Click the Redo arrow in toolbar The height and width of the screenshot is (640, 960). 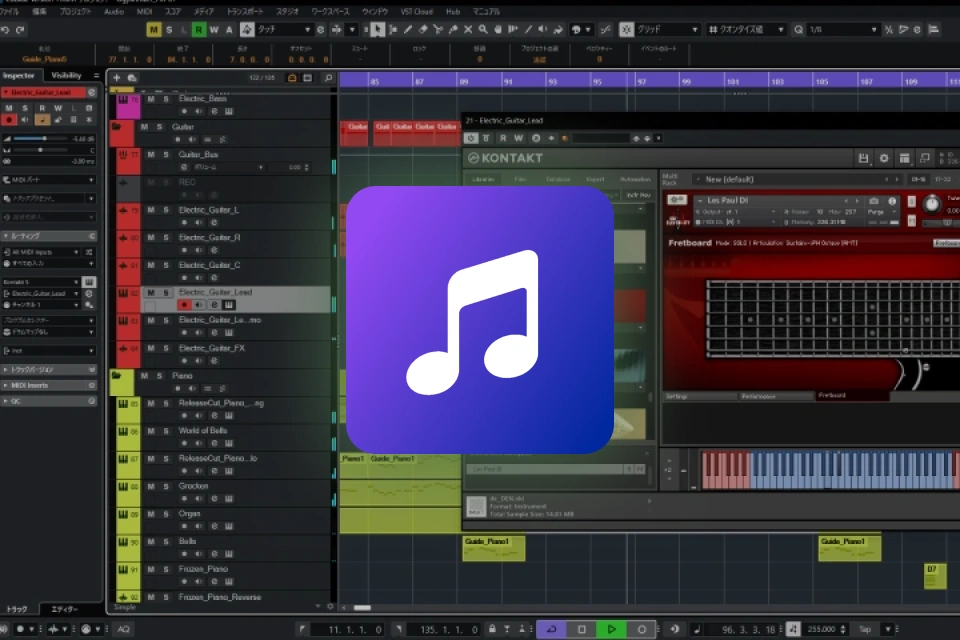point(20,29)
